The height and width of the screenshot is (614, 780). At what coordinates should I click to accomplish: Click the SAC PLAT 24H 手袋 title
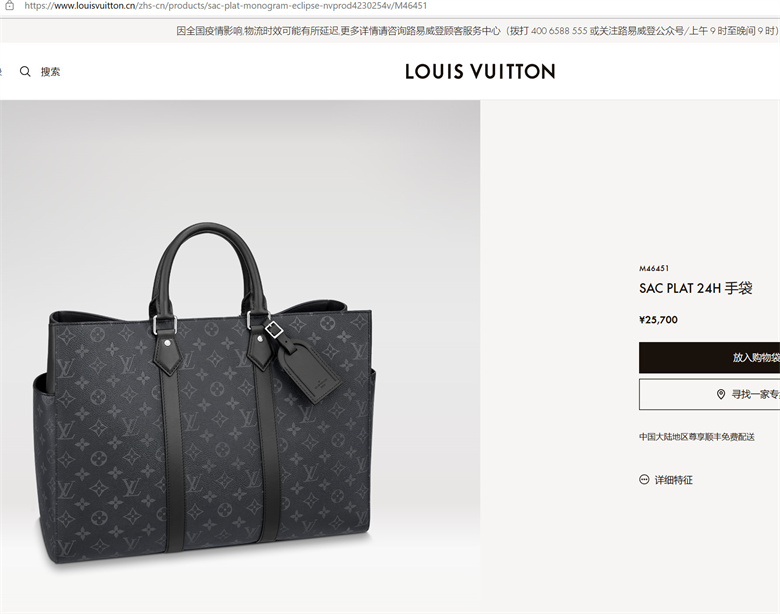click(695, 288)
